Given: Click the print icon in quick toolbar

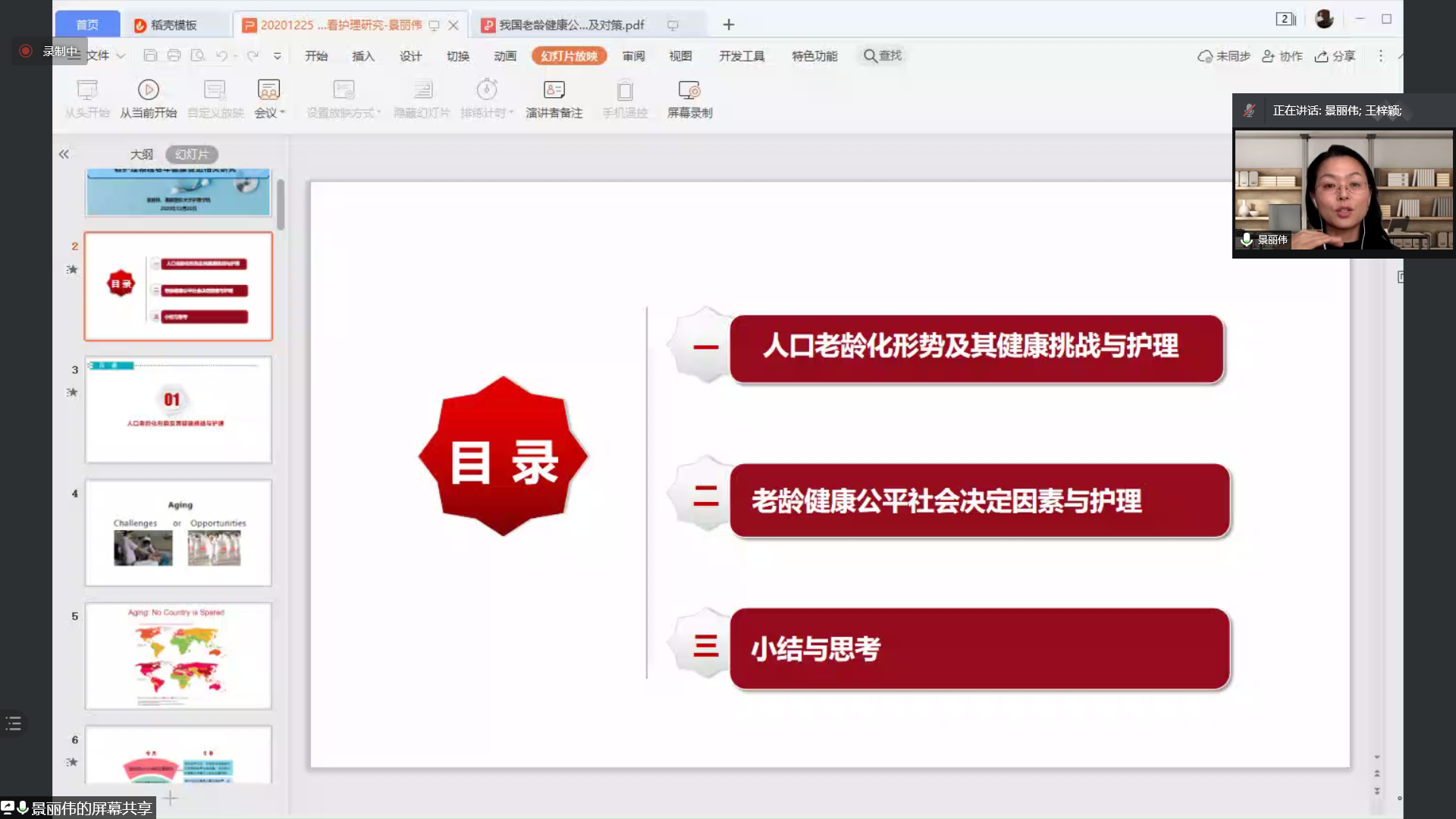Looking at the screenshot, I should (x=174, y=55).
